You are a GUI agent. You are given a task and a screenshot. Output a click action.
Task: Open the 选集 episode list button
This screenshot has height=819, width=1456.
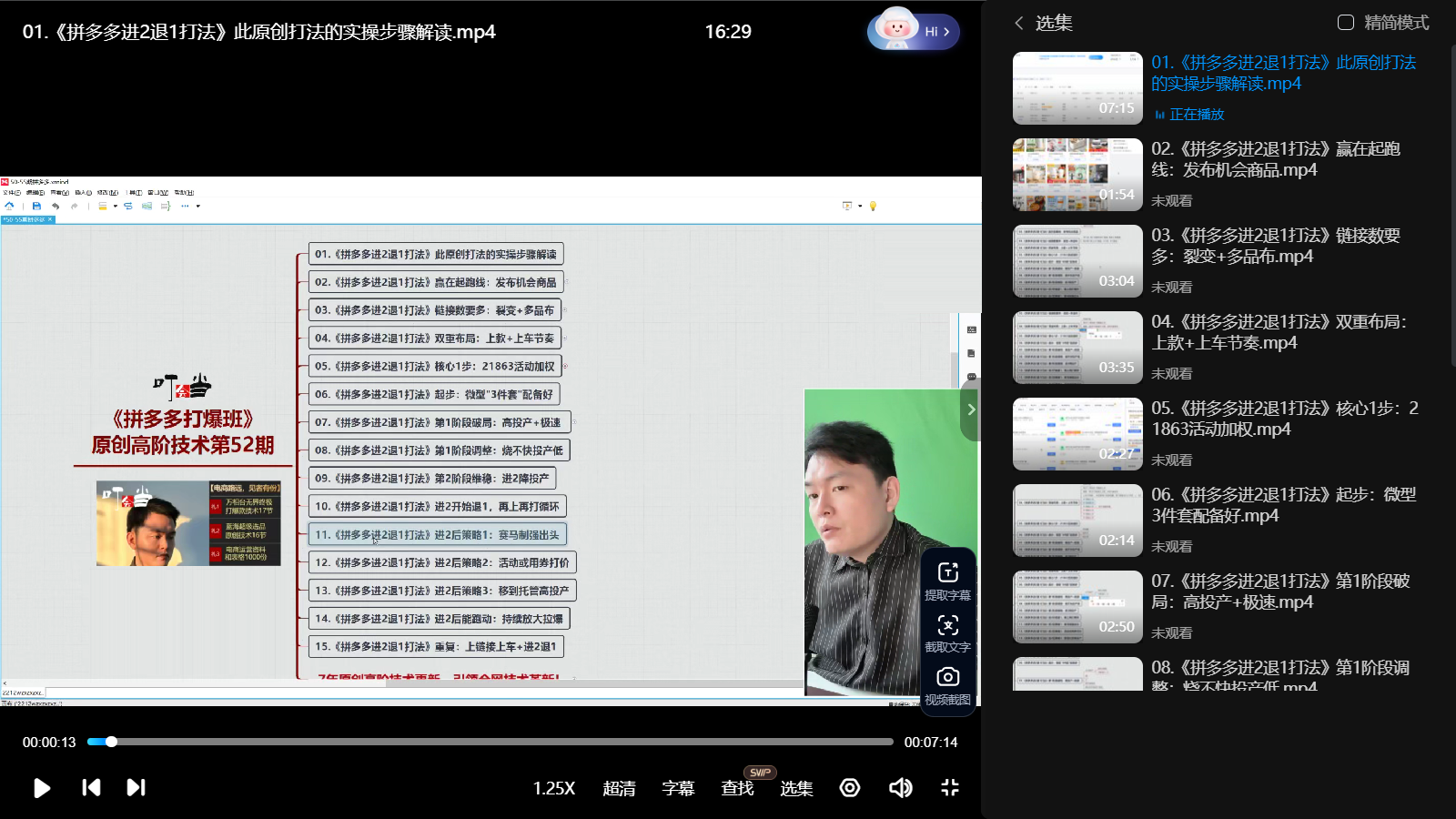(x=796, y=788)
